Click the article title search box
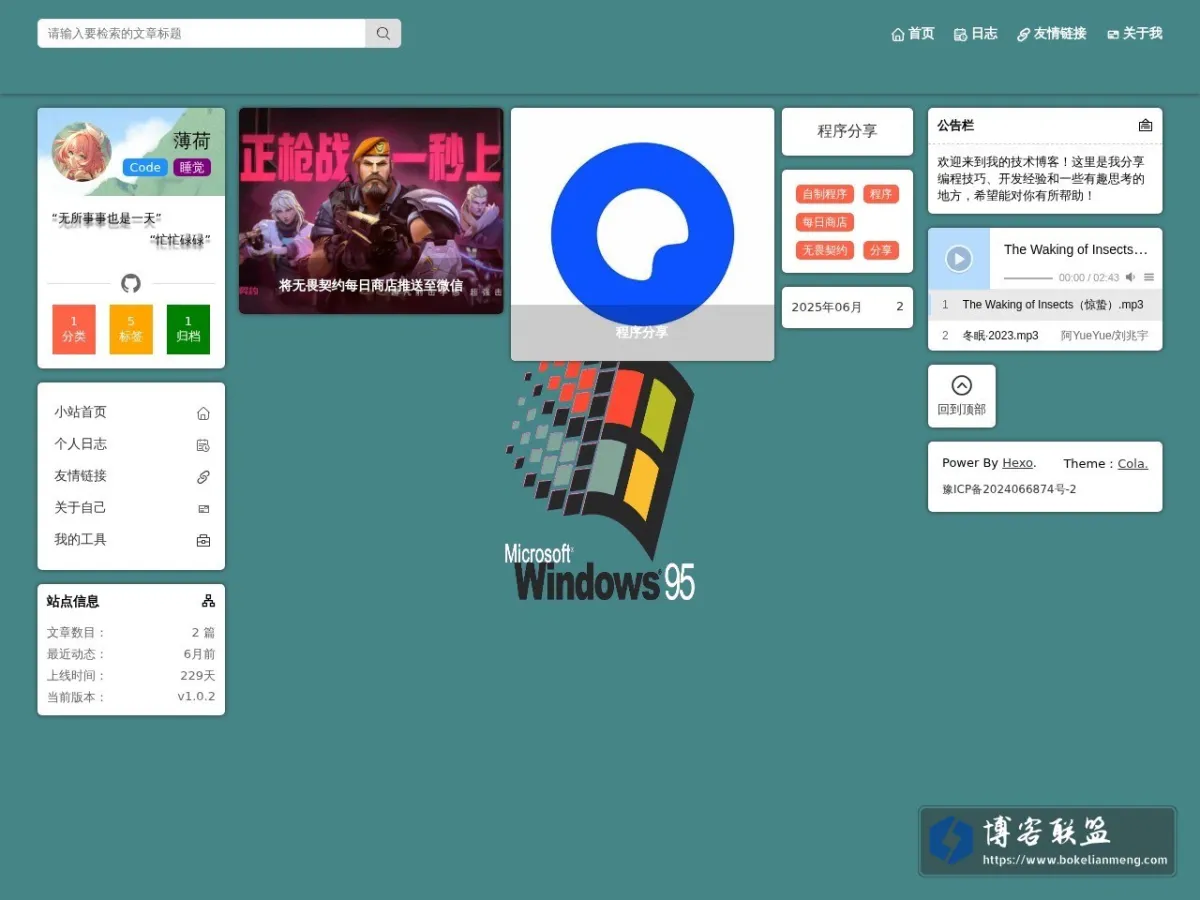1200x900 pixels. point(201,33)
